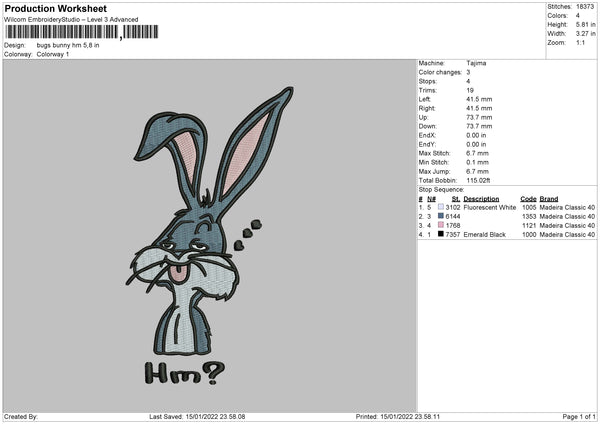
Task: Click the Height value 5.81 in
Action: [585, 24]
